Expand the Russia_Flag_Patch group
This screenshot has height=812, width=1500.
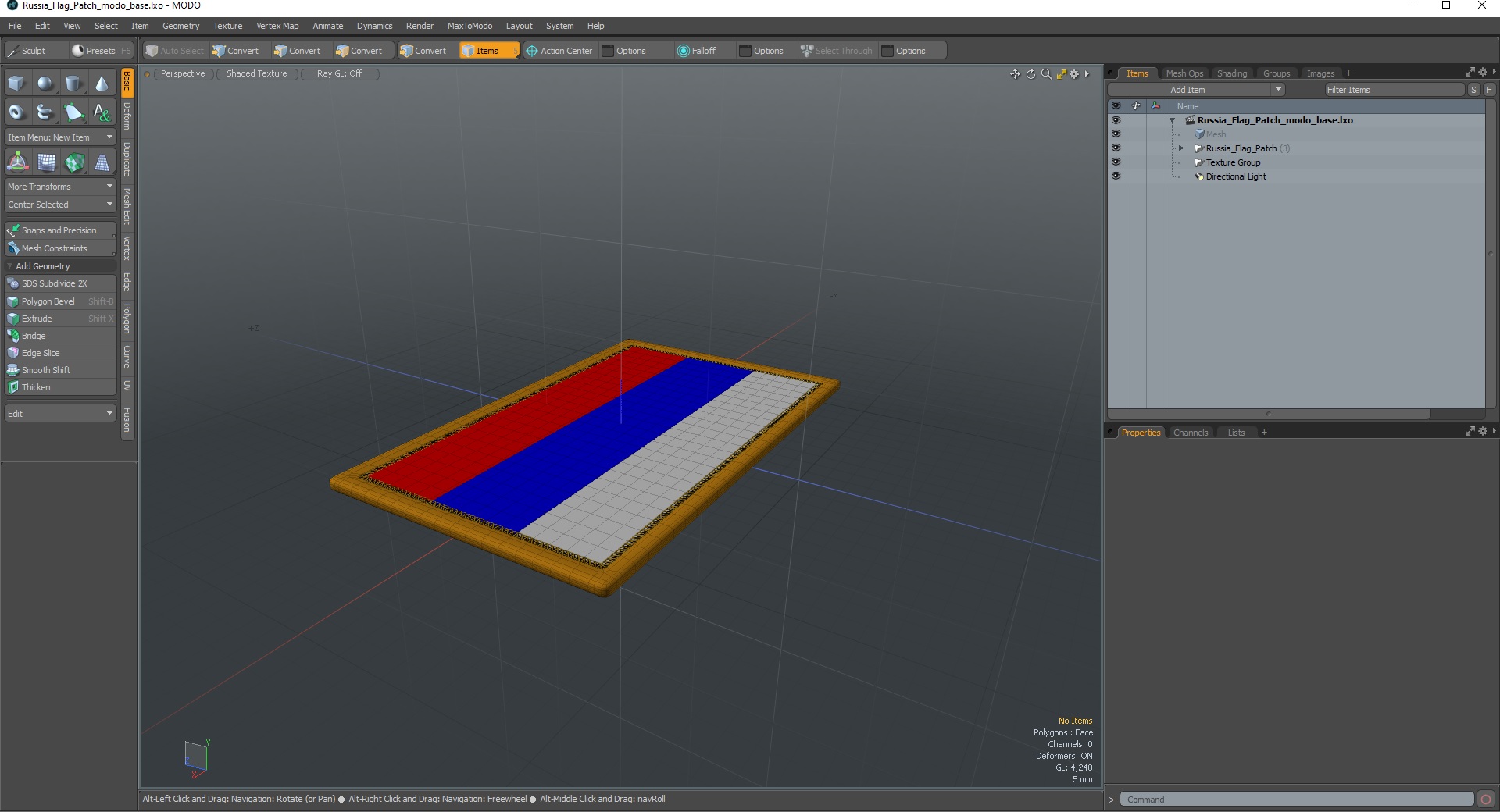click(1181, 148)
